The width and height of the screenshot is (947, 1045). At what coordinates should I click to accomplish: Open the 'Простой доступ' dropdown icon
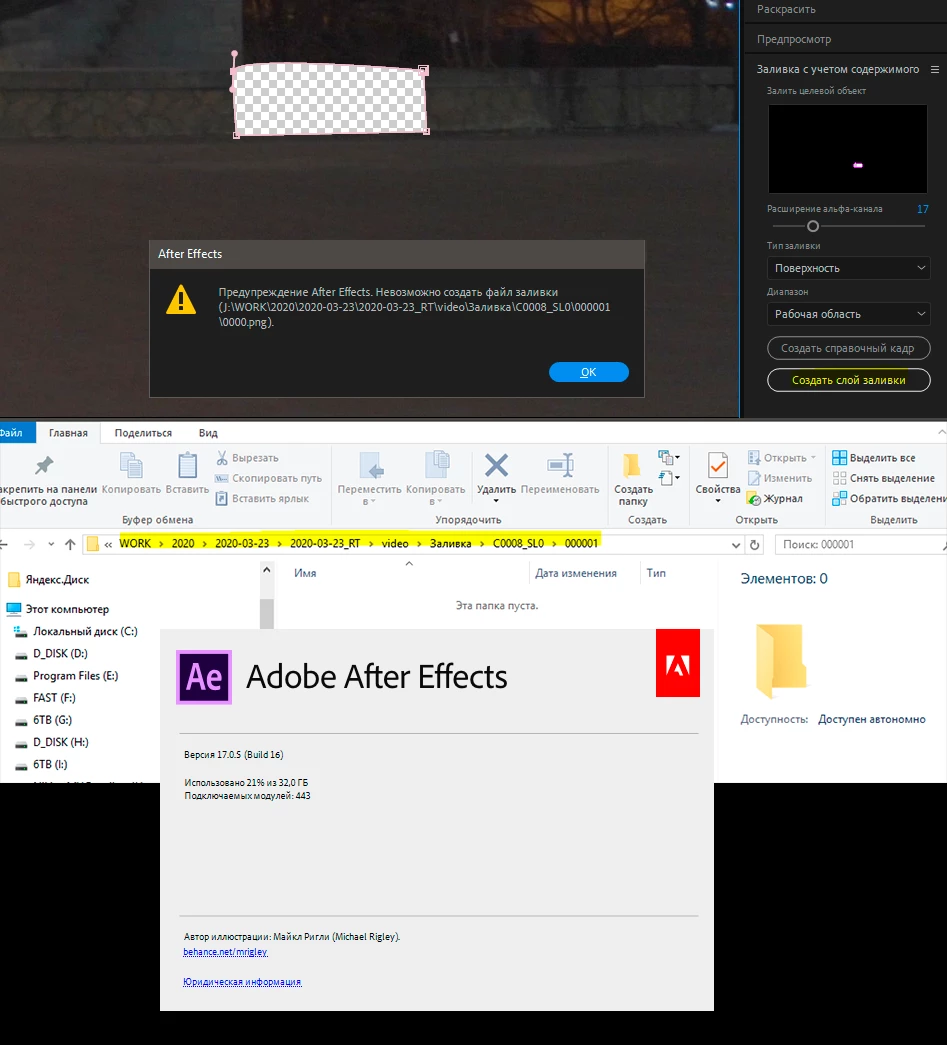(668, 477)
